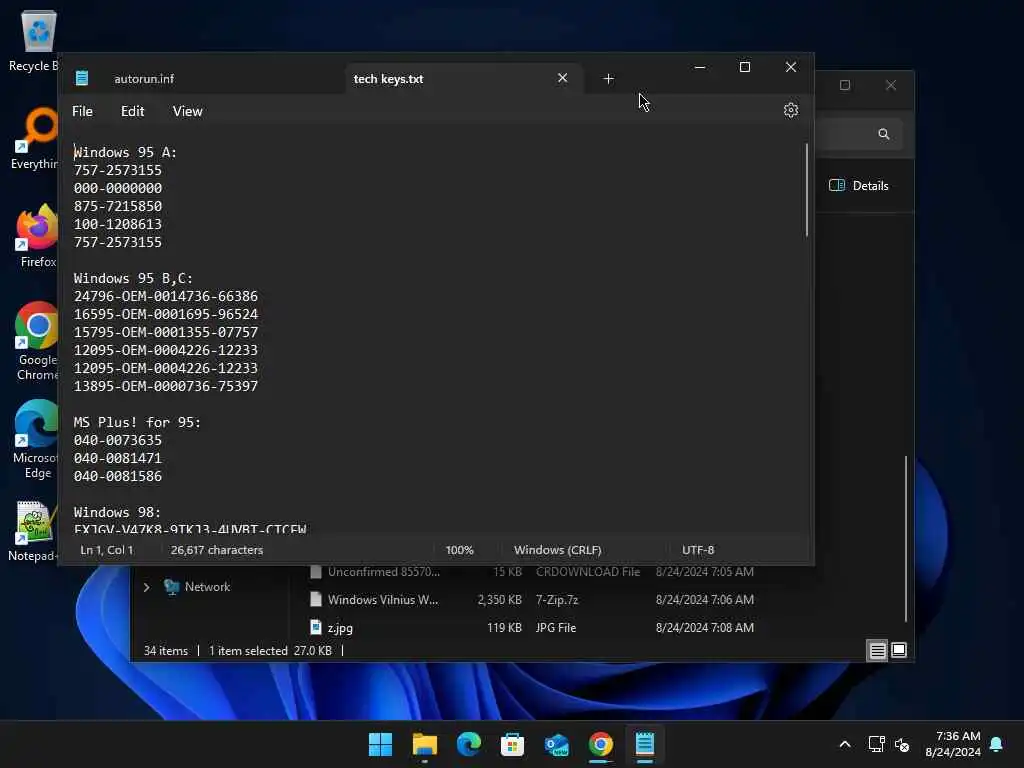The image size is (1024, 768).
Task: Click the Notepad++ desktop shortcut
Action: tap(34, 531)
